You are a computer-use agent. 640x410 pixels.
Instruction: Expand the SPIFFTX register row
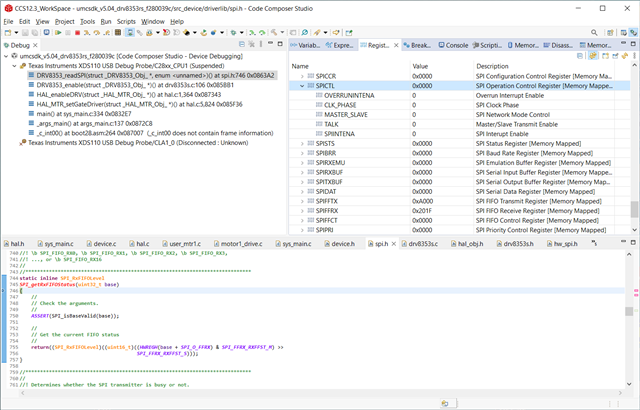302,201
